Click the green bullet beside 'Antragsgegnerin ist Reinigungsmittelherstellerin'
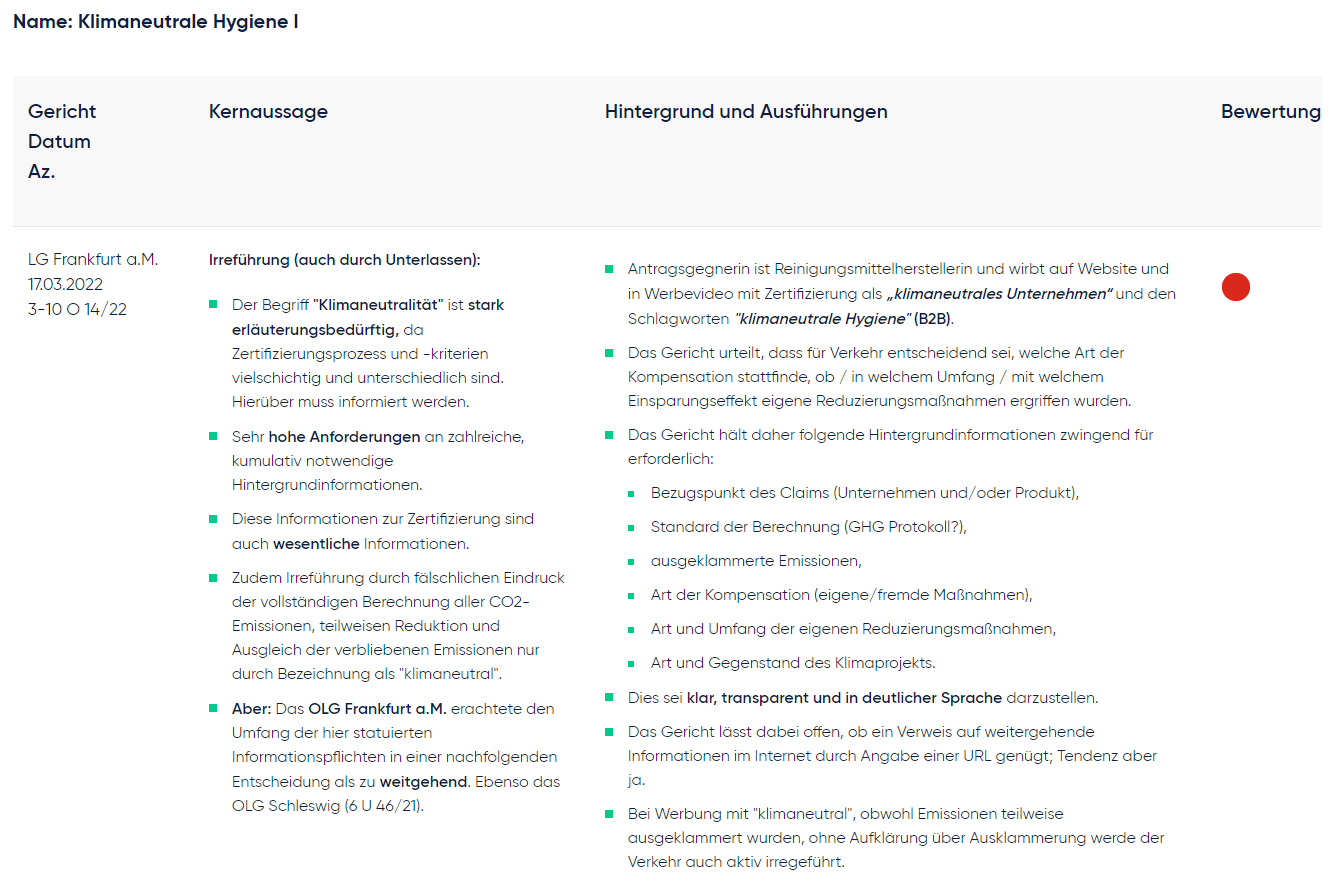The height and width of the screenshot is (888, 1335). (609, 269)
